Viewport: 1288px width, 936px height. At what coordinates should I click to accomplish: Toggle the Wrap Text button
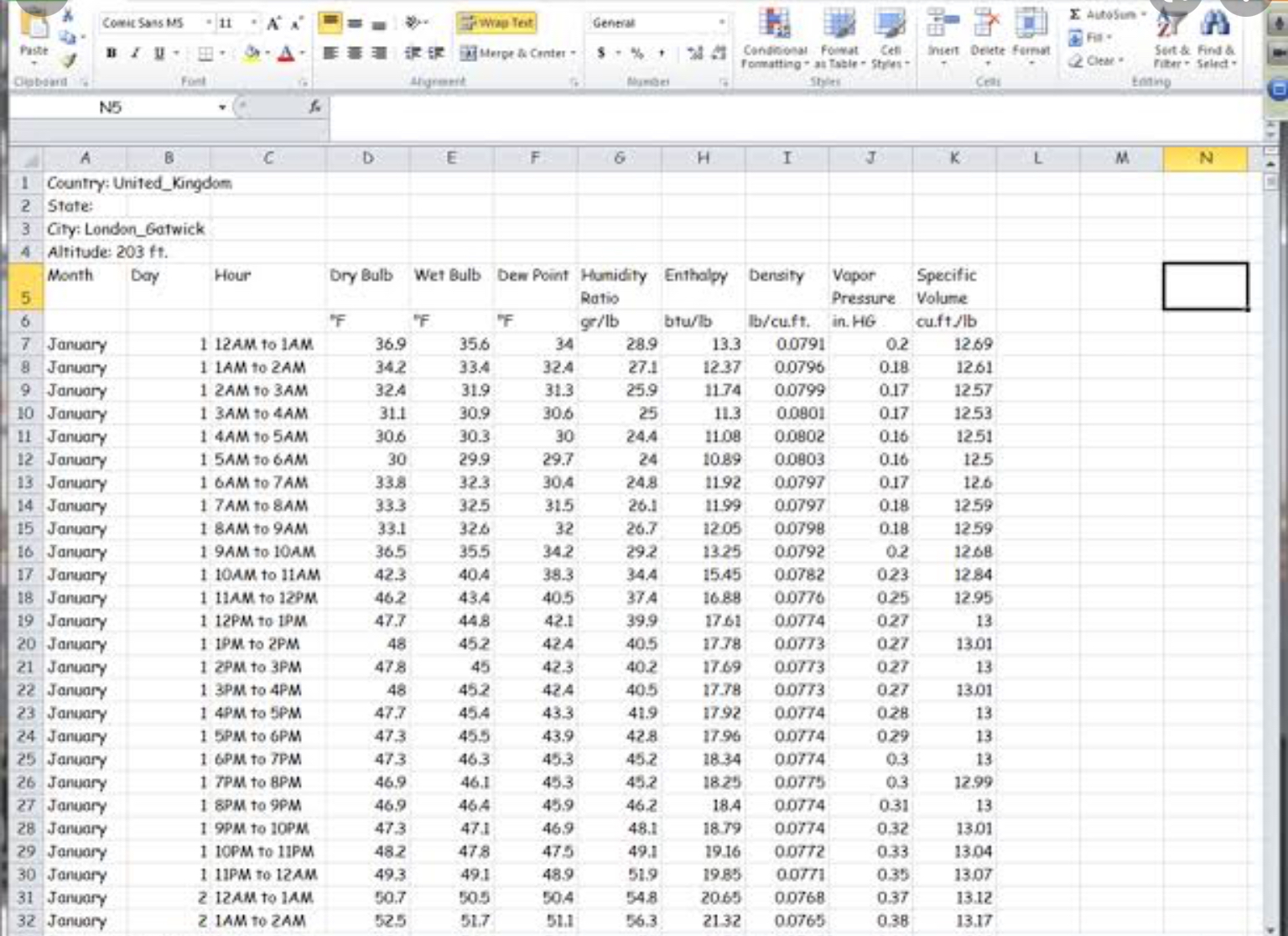496,23
